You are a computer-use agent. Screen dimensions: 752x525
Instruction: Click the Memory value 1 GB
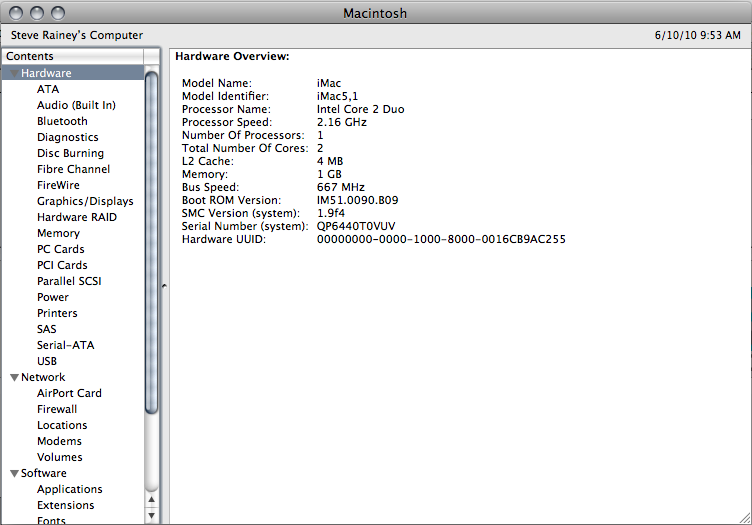(329, 174)
